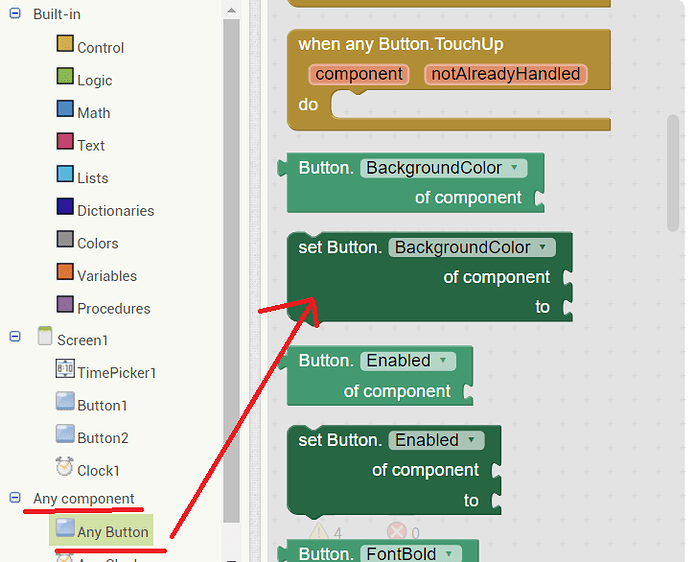Click the notAlreadyHandled parameter
Screen dimensions: 694x562
[505, 74]
